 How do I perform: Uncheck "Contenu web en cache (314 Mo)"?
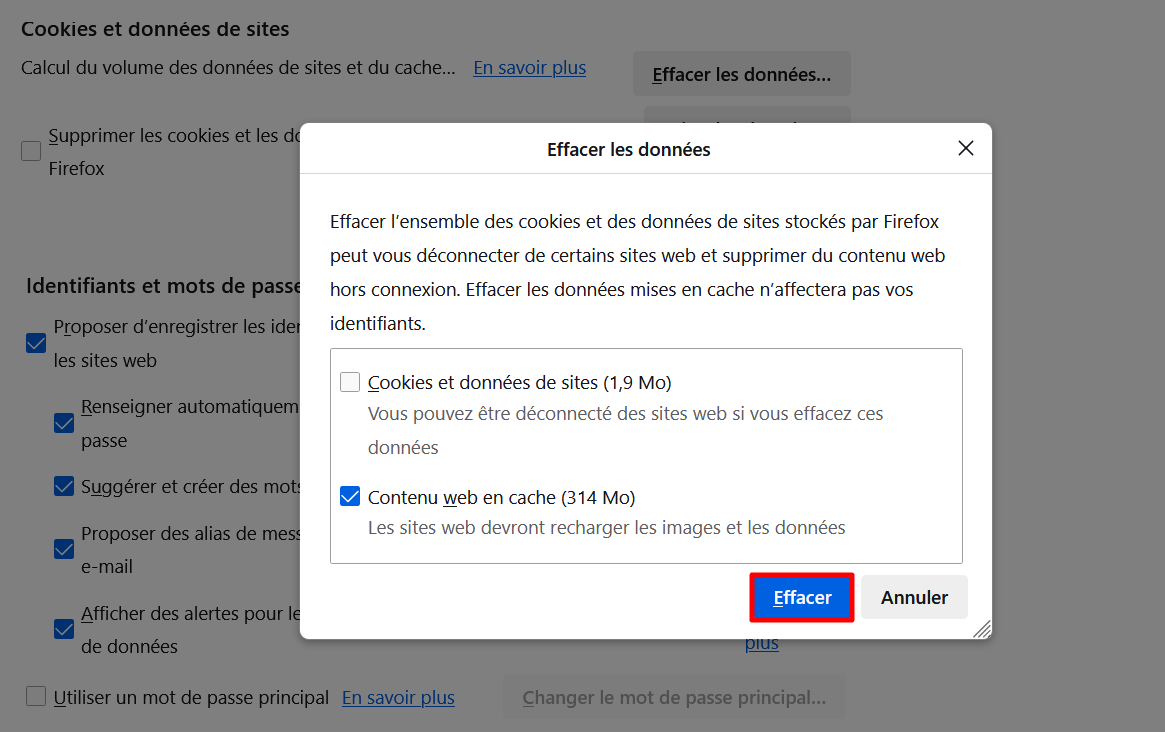[x=350, y=495]
